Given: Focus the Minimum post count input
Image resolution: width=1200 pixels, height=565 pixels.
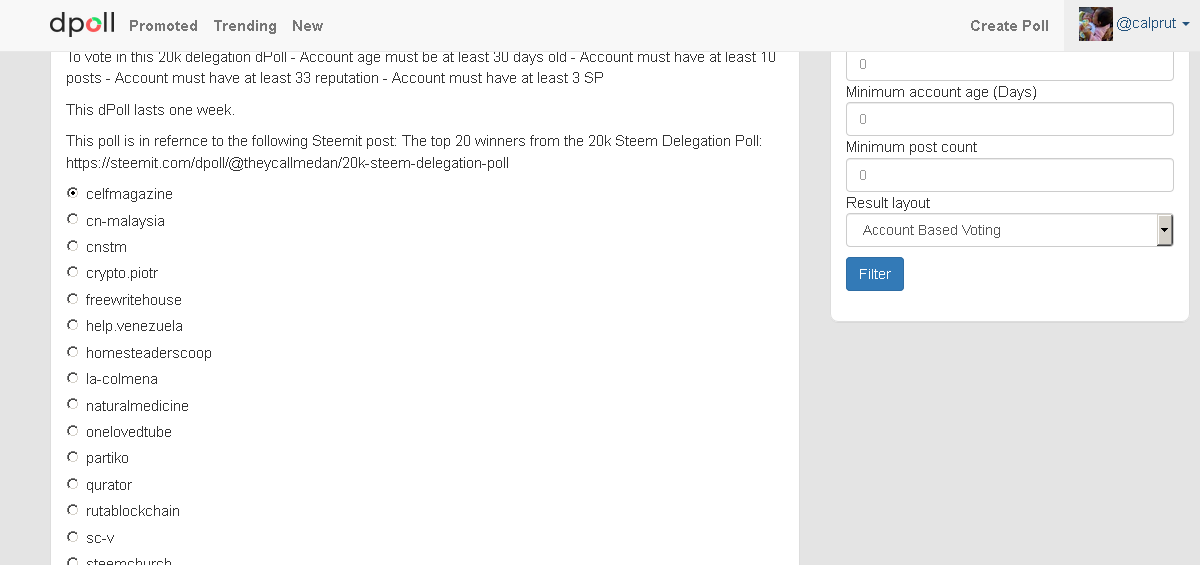Looking at the screenshot, I should (1009, 175).
